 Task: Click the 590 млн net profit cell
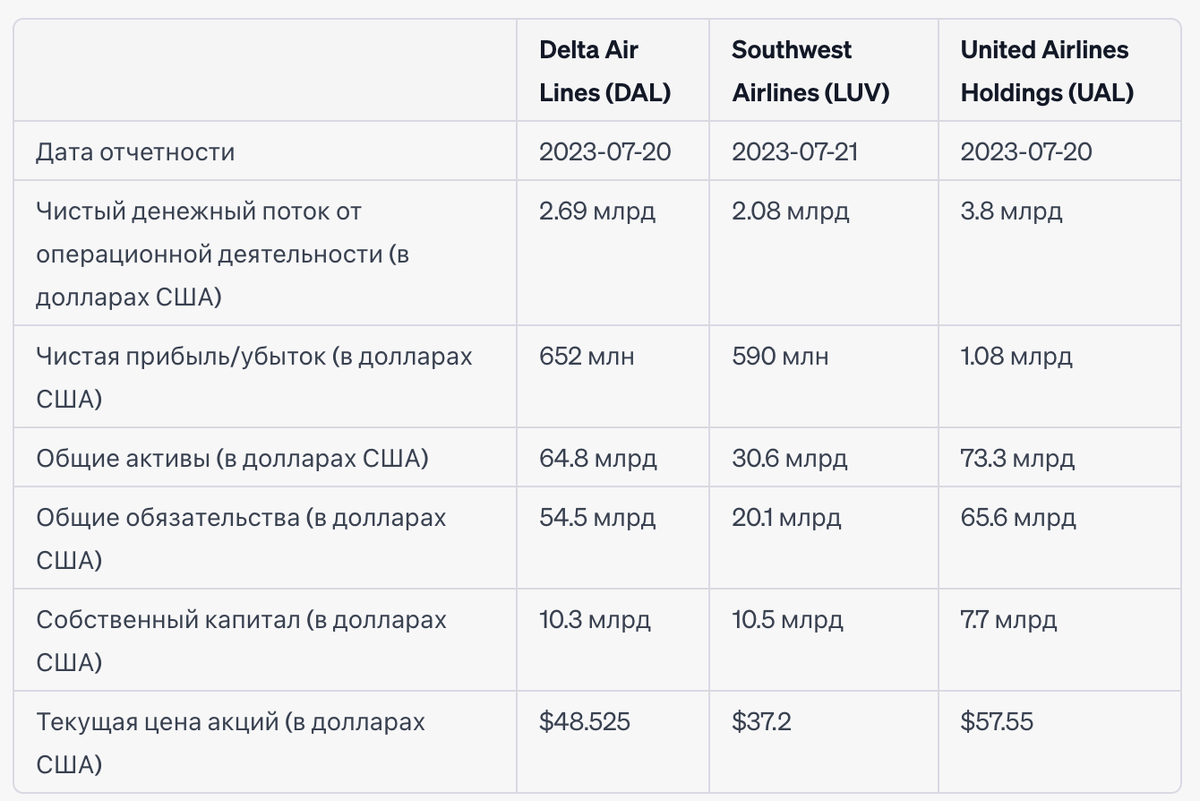[x=780, y=357]
